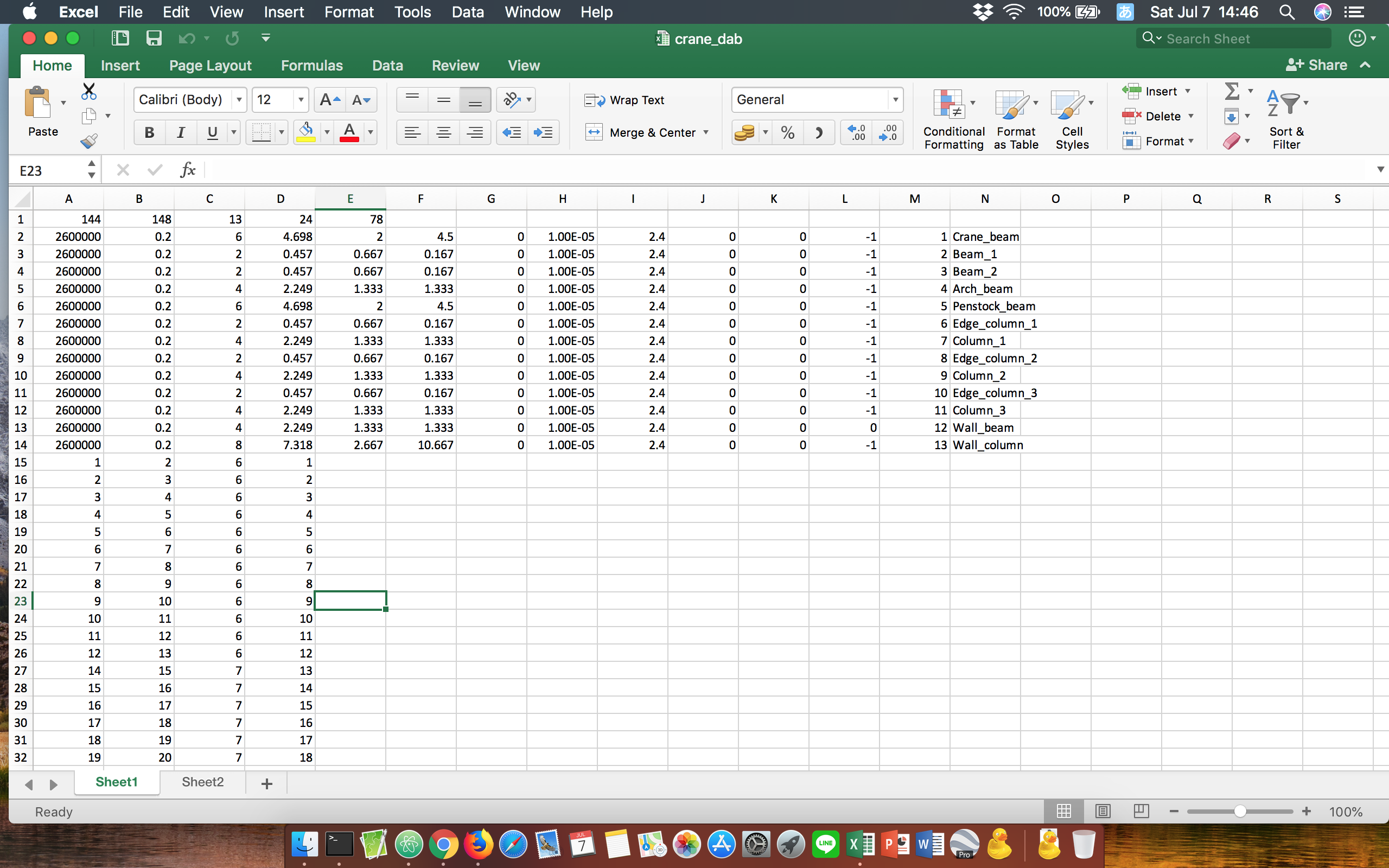Add a new sheet with plus button
The image size is (1389, 868).
267,783
